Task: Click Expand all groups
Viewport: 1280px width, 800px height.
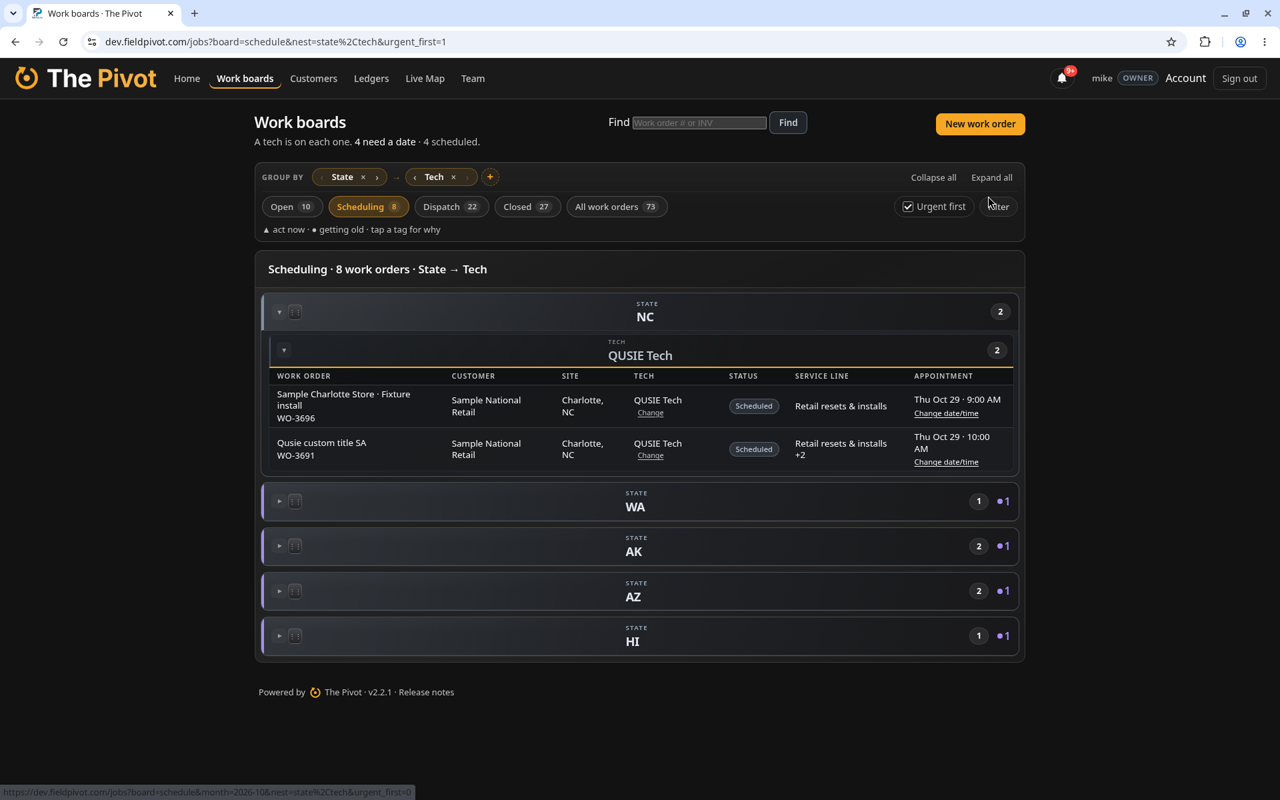Action: click(992, 177)
